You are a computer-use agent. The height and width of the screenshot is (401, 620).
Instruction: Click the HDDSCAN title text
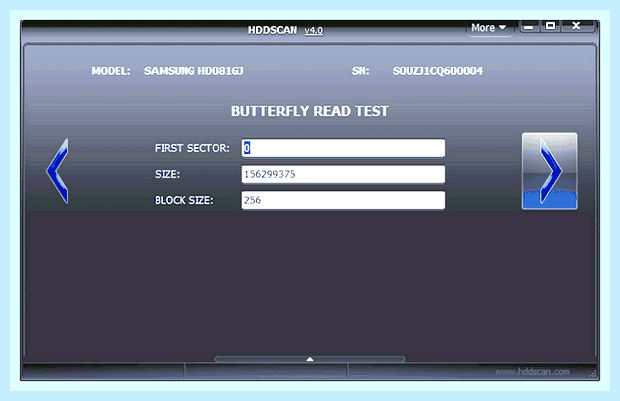(x=272, y=30)
